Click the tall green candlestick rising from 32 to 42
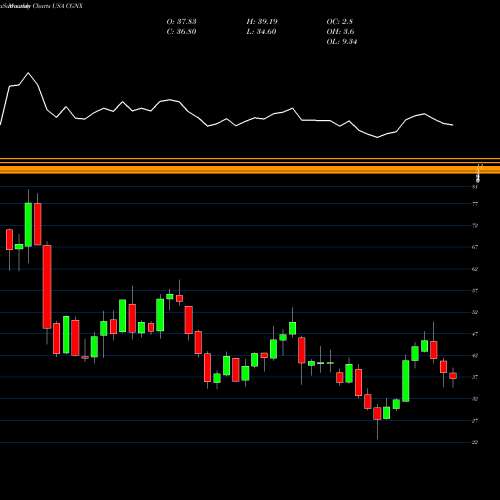The width and height of the screenshot is (500, 500). 406,381
